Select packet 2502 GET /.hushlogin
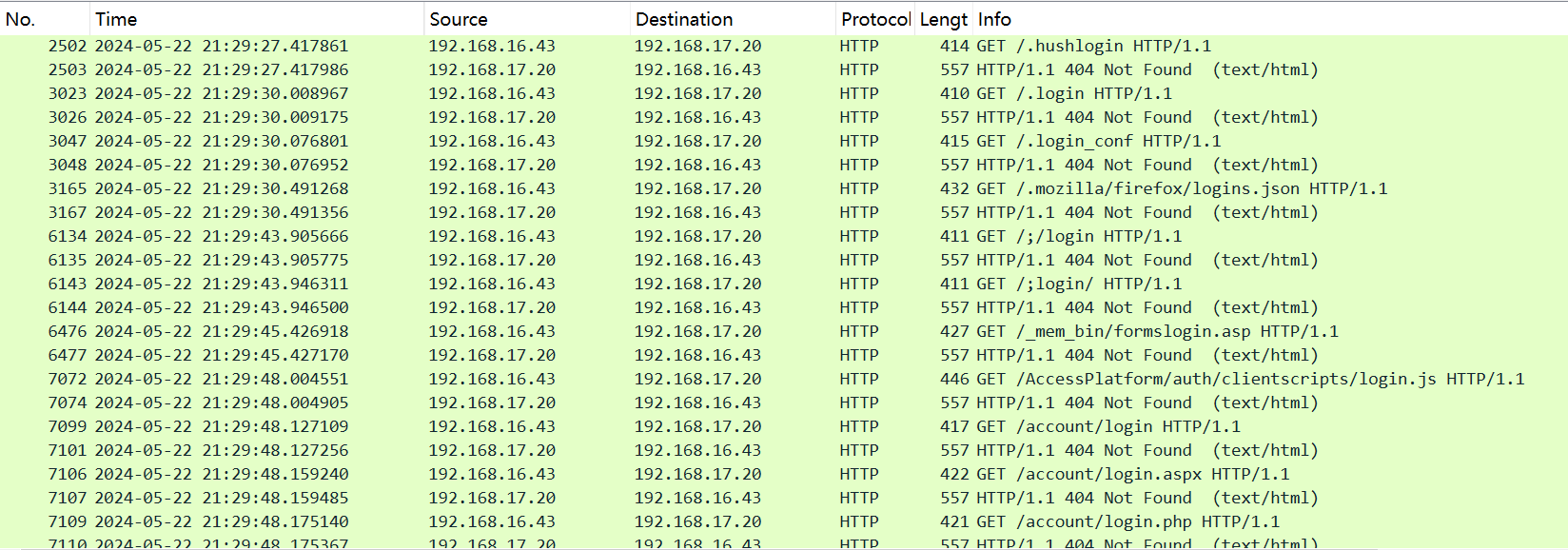Screen dimensions: 1568x550 (x=1093, y=46)
